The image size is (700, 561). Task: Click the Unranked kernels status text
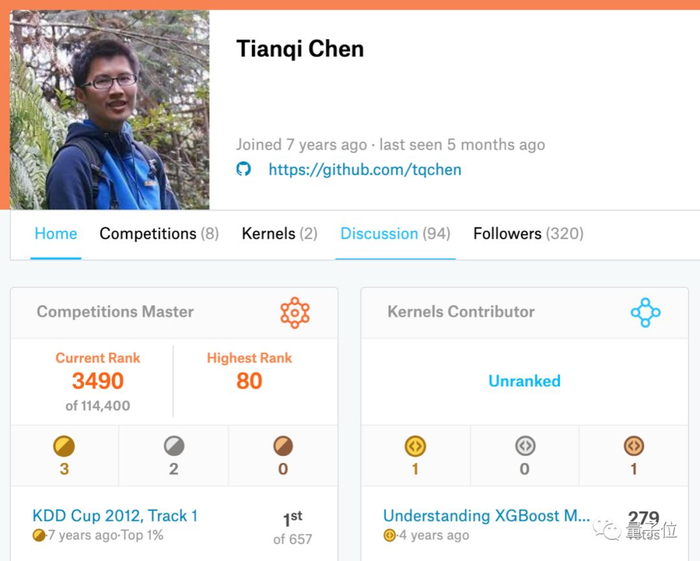click(x=524, y=381)
